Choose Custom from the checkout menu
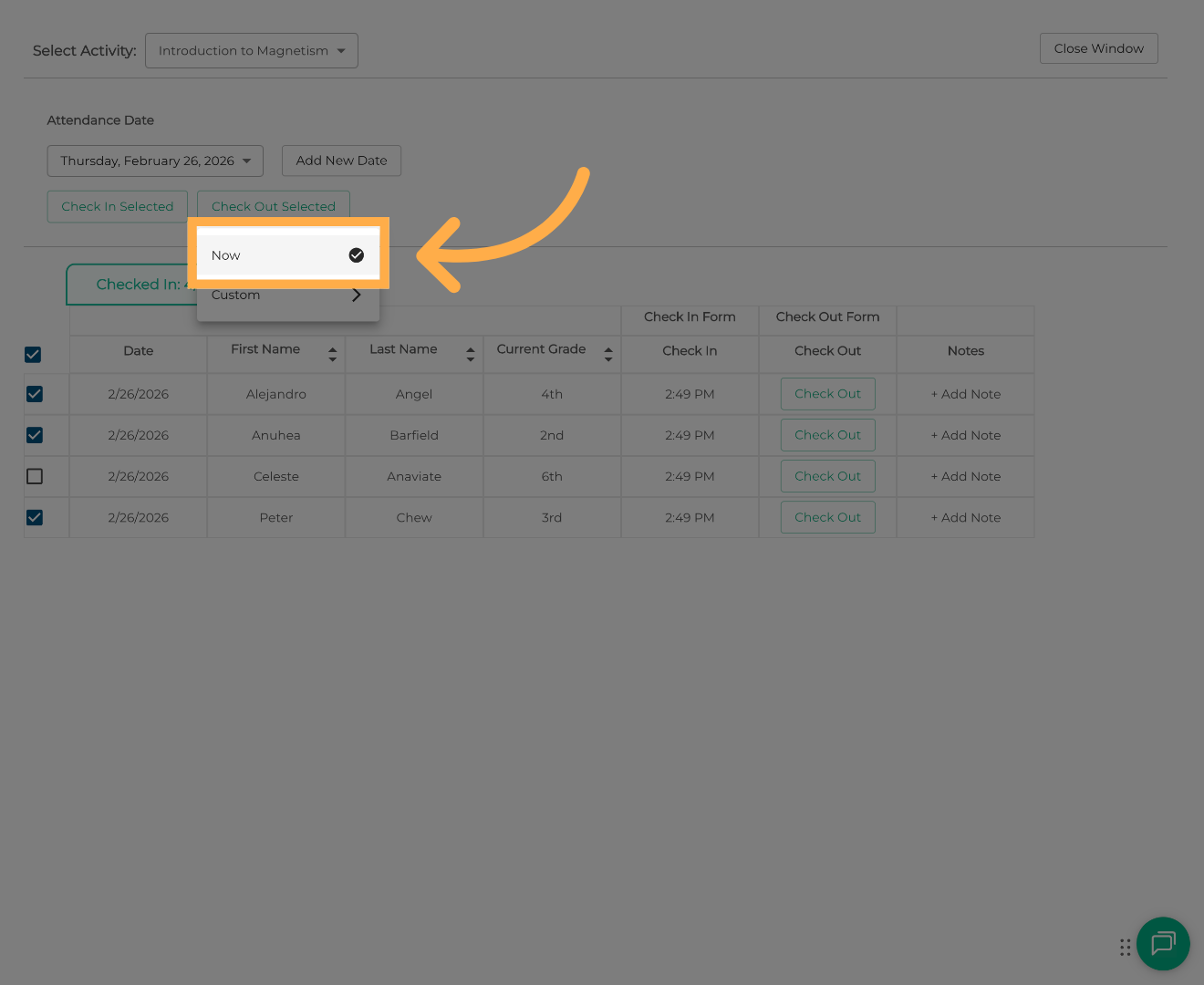The width and height of the screenshot is (1204, 985). 237,295
